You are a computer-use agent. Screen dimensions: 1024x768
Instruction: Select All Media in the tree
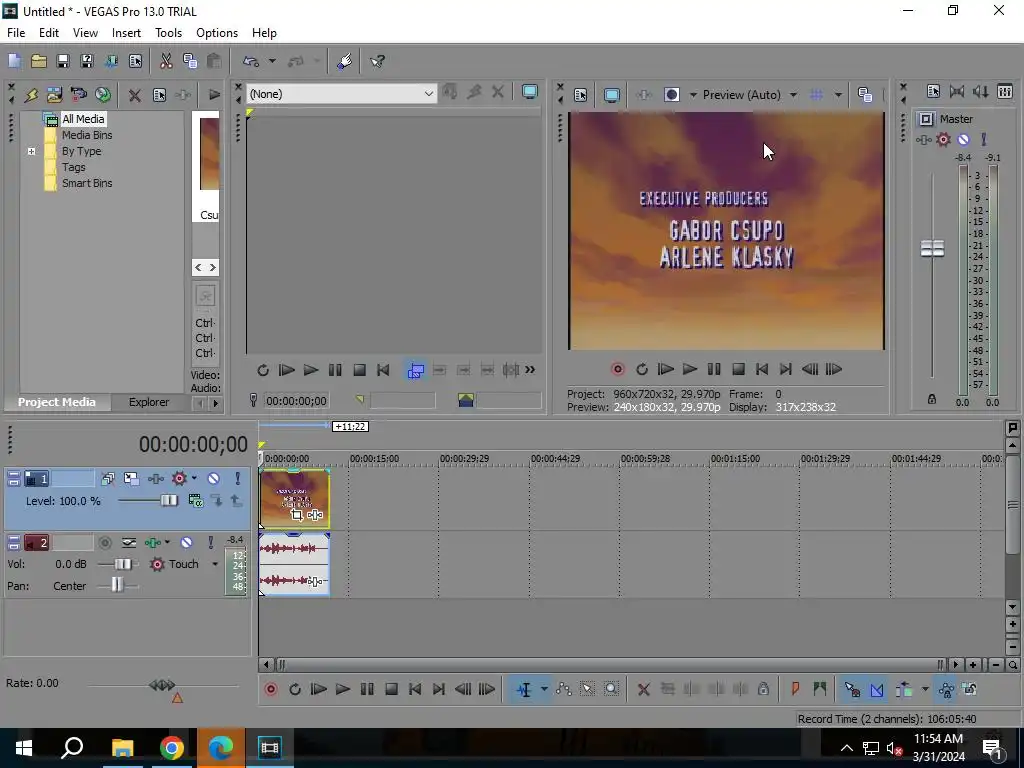pyautogui.click(x=83, y=119)
